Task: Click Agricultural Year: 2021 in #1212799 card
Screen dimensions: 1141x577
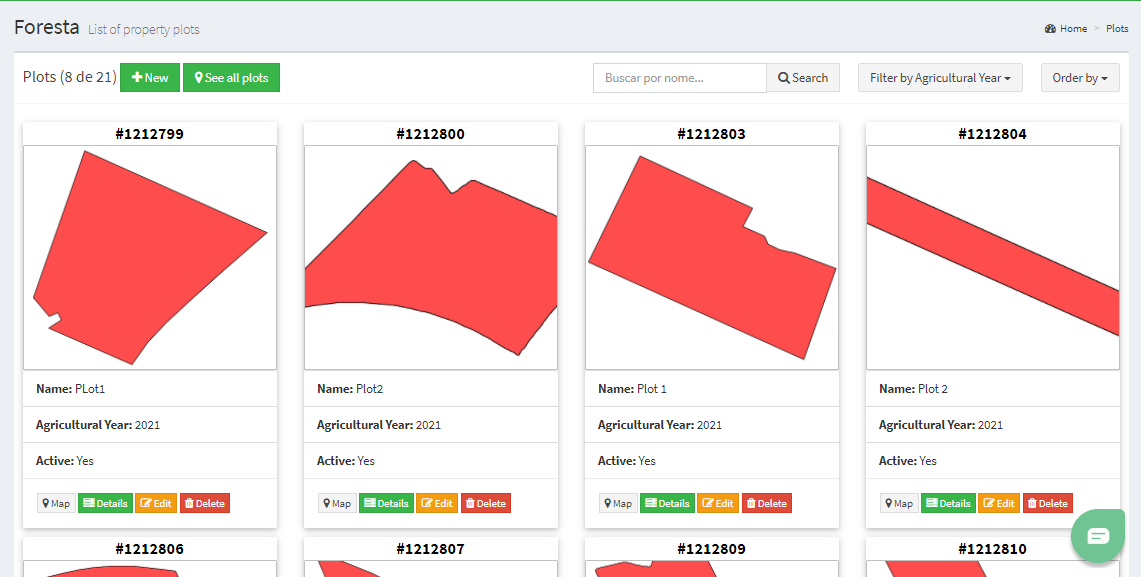Action: [98, 425]
